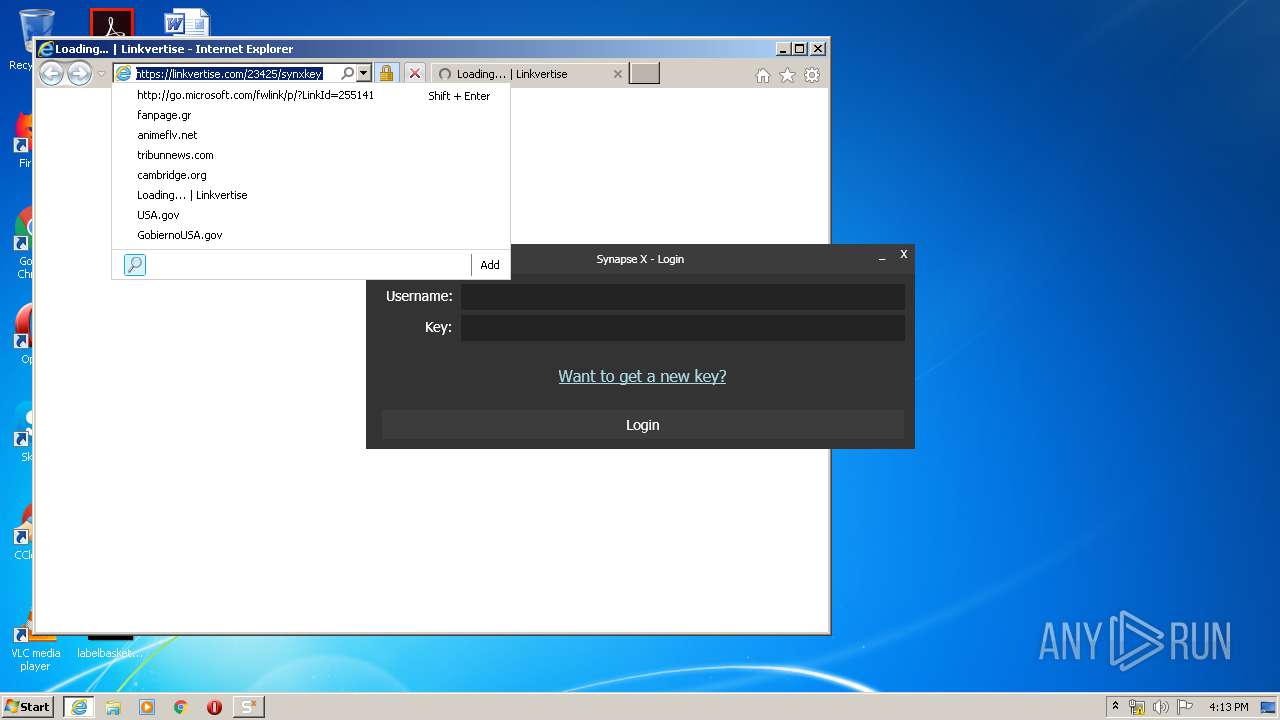This screenshot has height=720, width=1280.
Task: Click the Internet Explorer back arrow
Action: [x=51, y=73]
